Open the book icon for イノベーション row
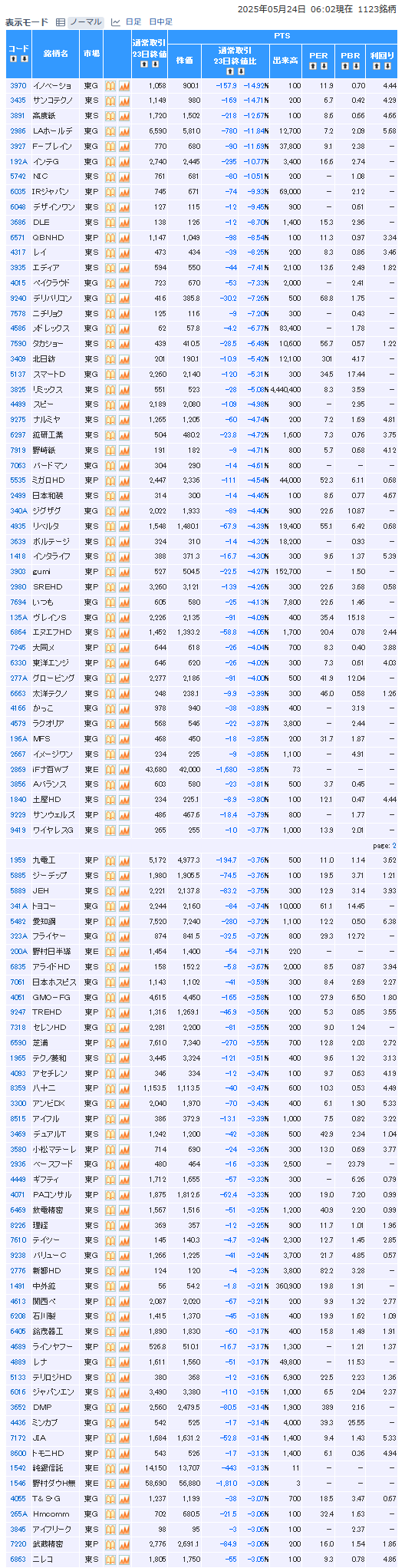405x1568 pixels. pos(110,85)
